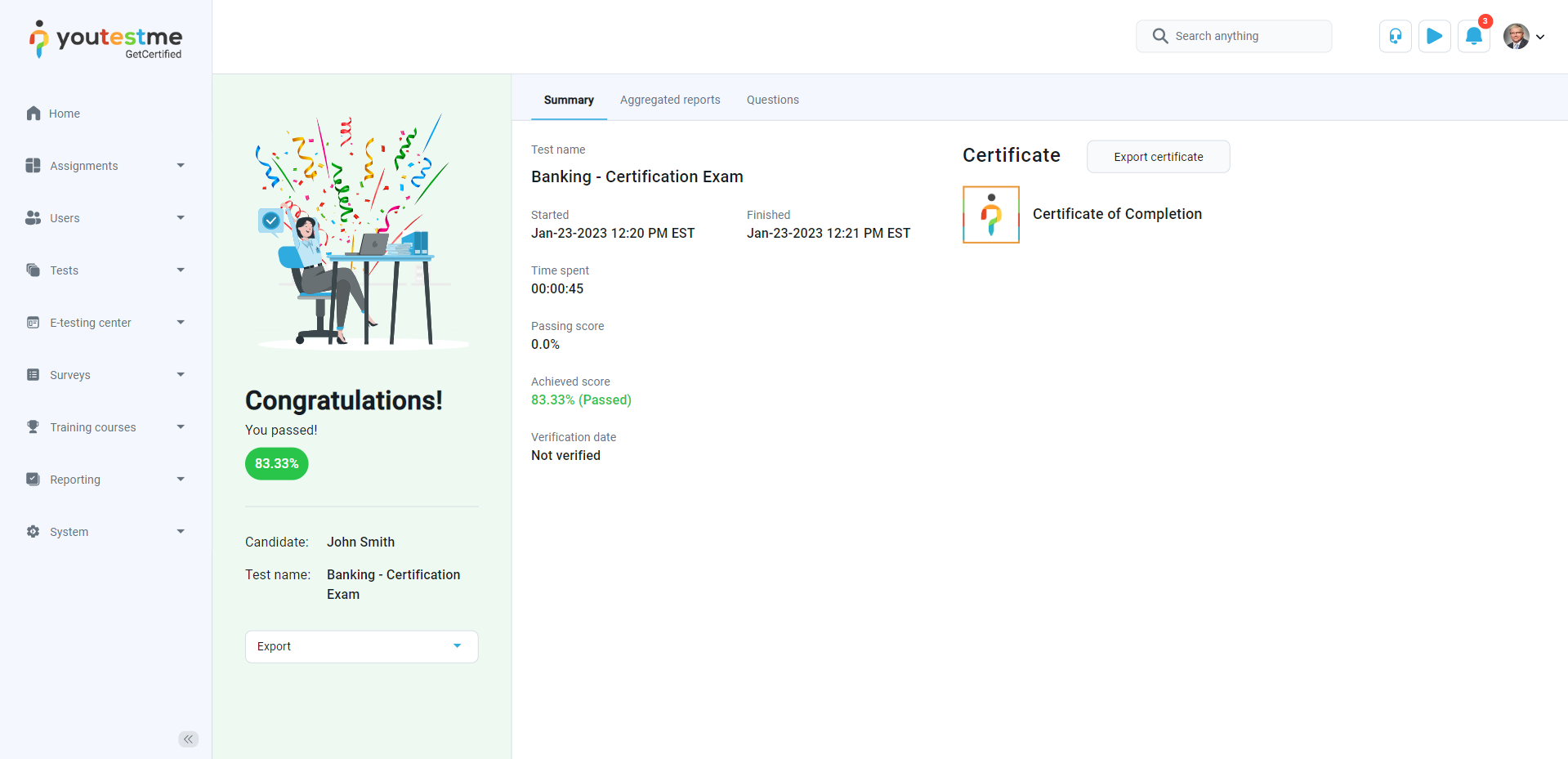Click the headset support icon
Image resolution: width=1568 pixels, height=759 pixels.
pos(1395,36)
